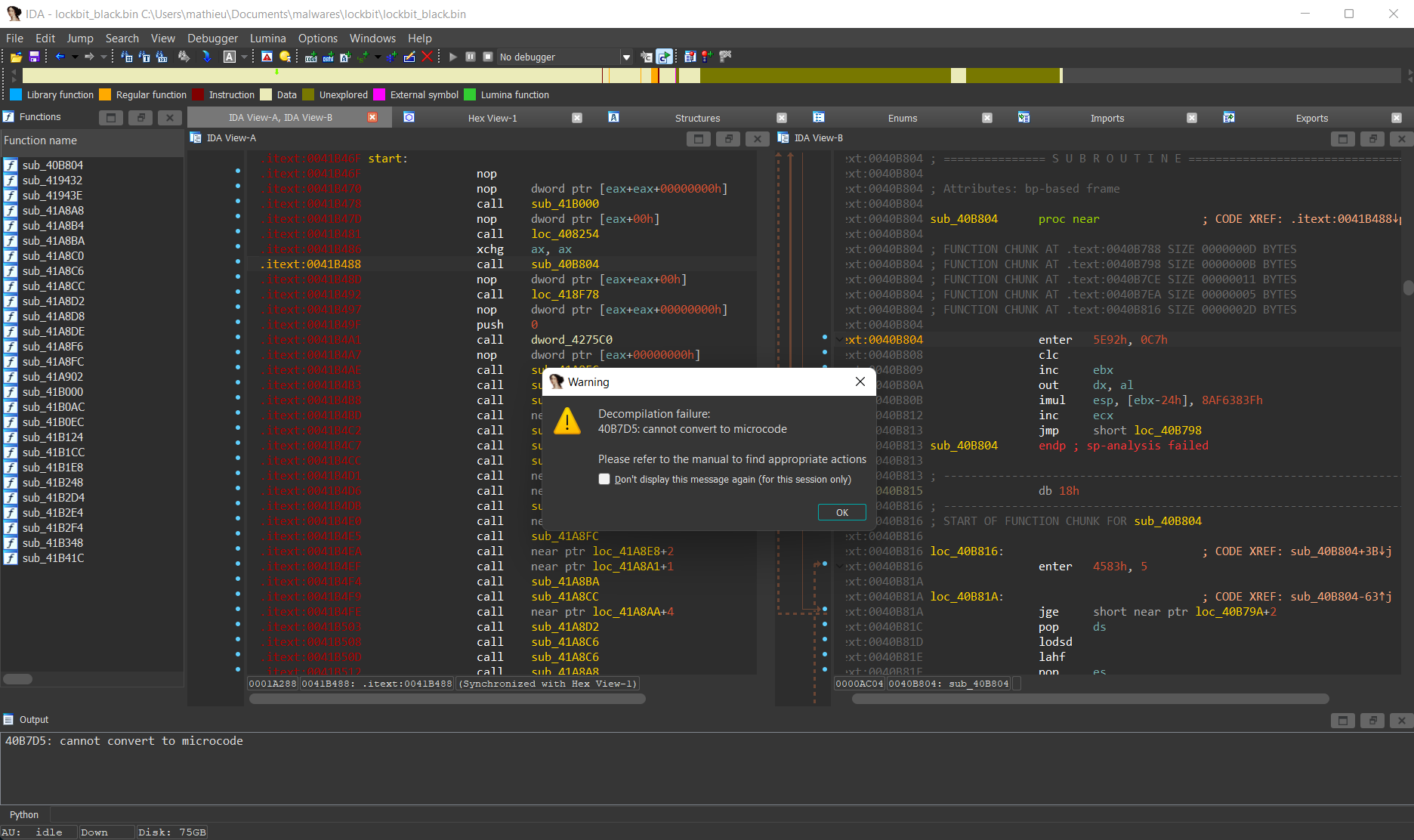Click the Hex View-1 tab icon
The width and height of the screenshot is (1414, 840).
tap(409, 117)
